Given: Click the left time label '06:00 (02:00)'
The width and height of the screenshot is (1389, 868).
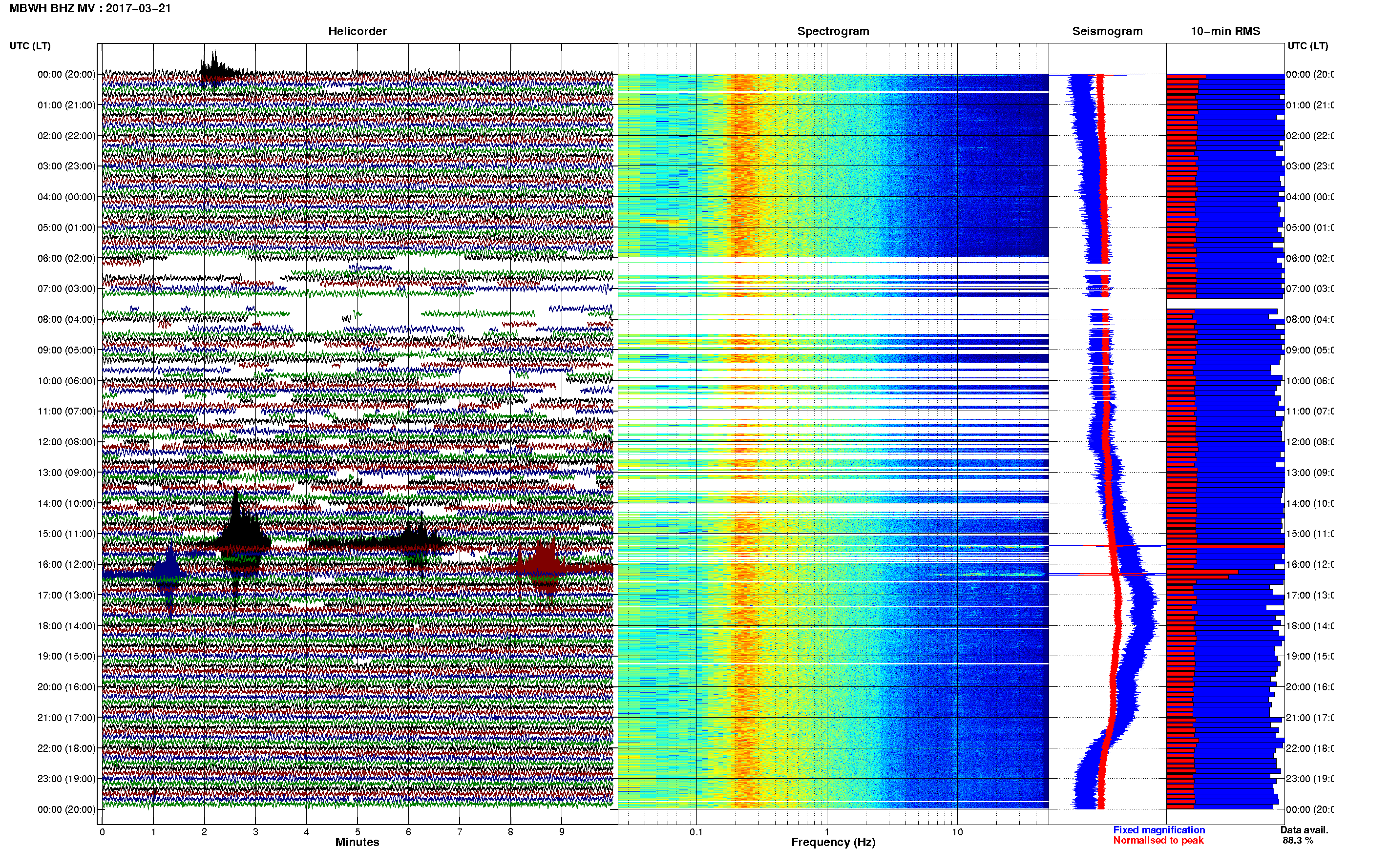Looking at the screenshot, I should [x=66, y=258].
